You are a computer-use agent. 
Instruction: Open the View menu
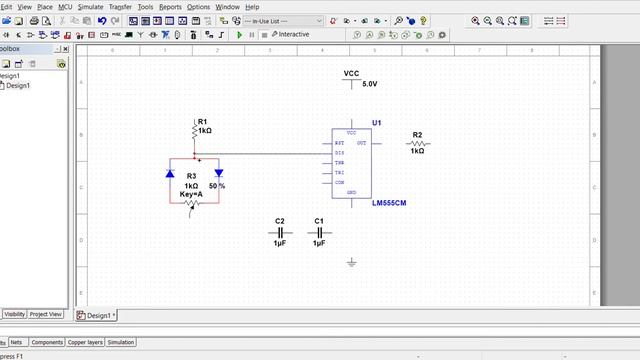click(x=24, y=7)
